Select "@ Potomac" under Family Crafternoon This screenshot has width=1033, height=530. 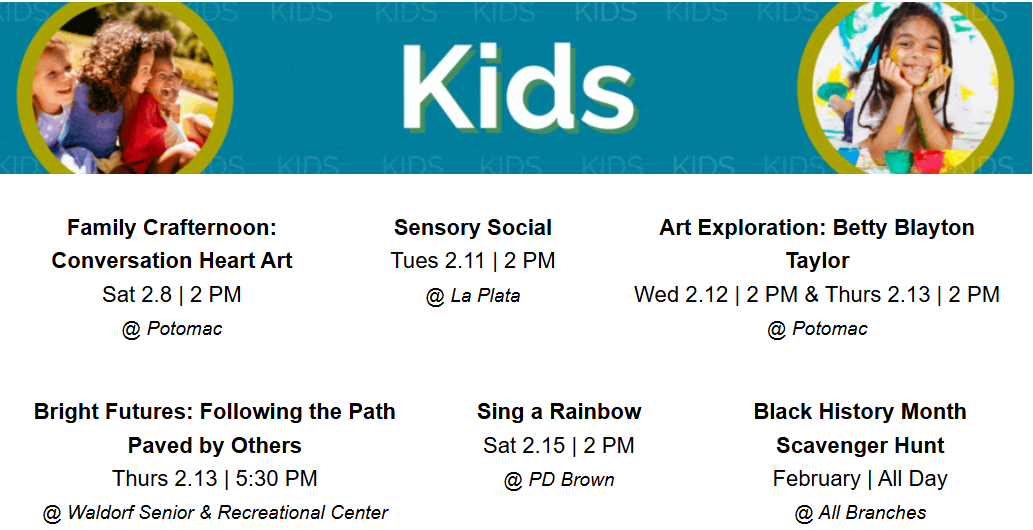(172, 329)
